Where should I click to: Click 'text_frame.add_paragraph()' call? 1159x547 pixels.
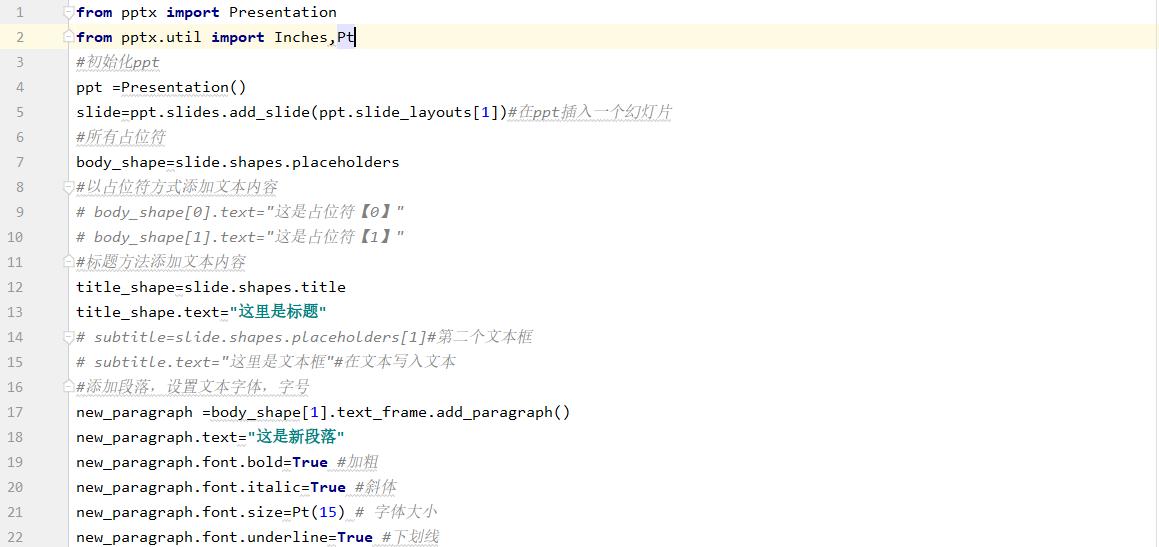(x=454, y=412)
